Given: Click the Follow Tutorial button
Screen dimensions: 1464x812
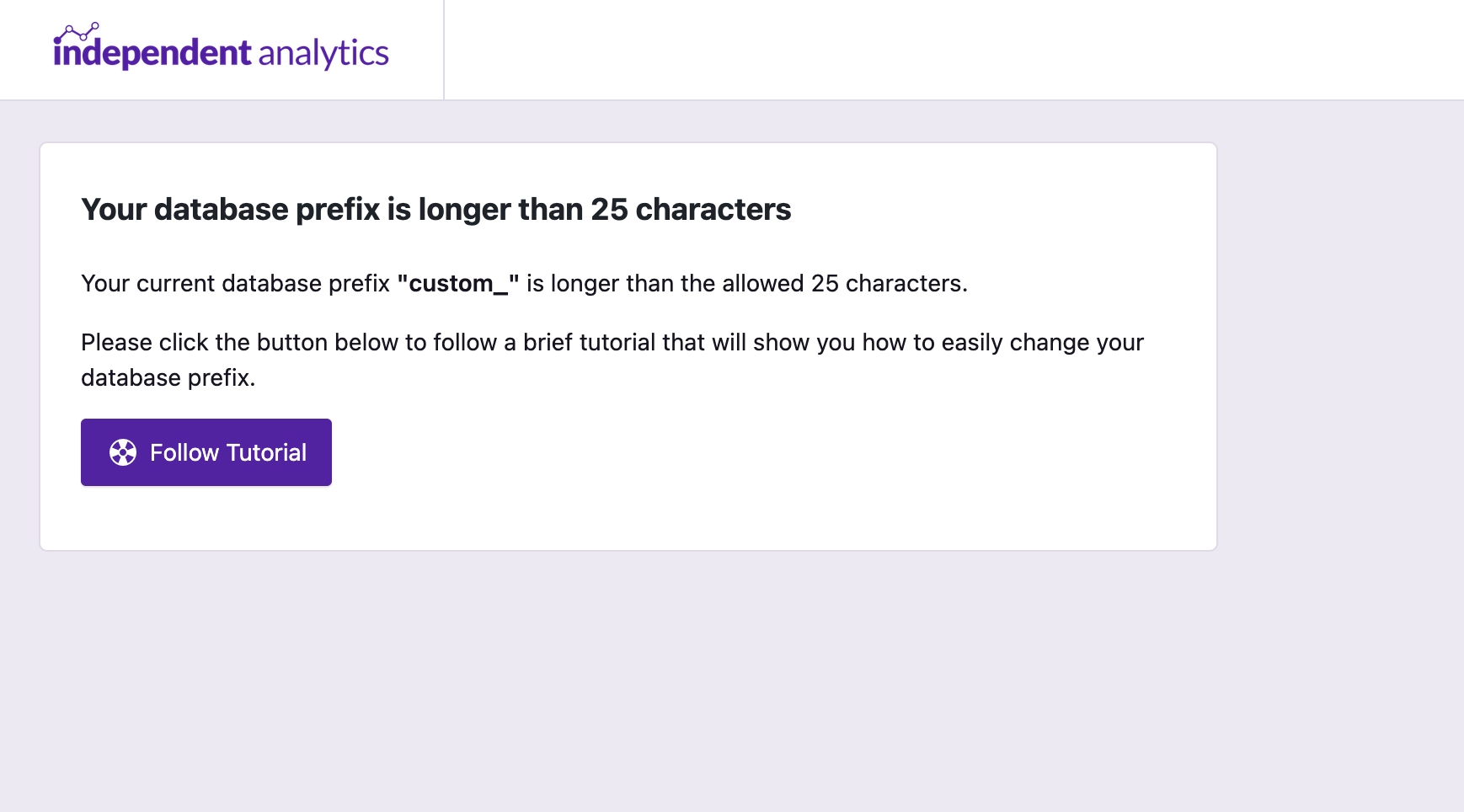Looking at the screenshot, I should click(x=206, y=452).
